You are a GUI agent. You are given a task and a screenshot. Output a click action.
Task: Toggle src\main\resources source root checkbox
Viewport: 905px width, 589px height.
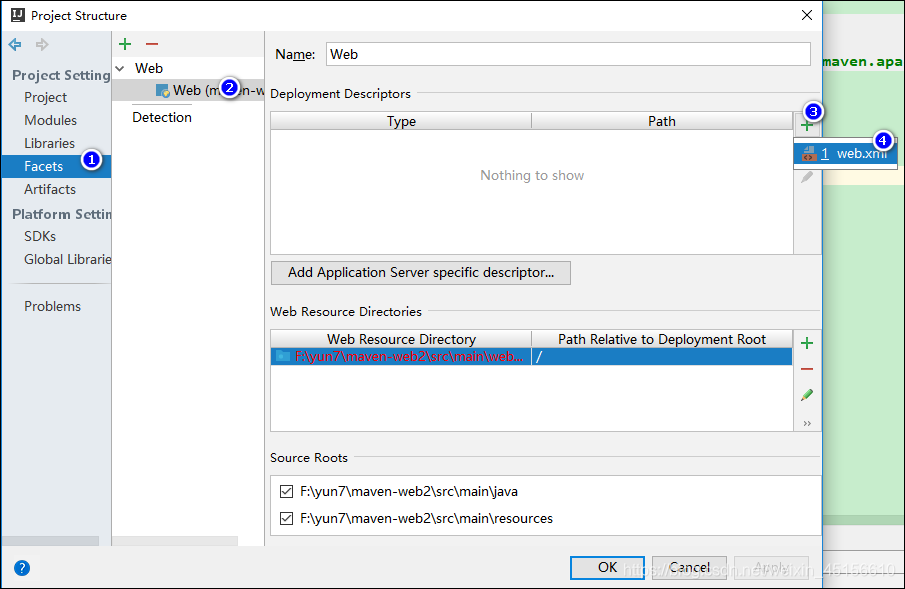pyautogui.click(x=286, y=519)
